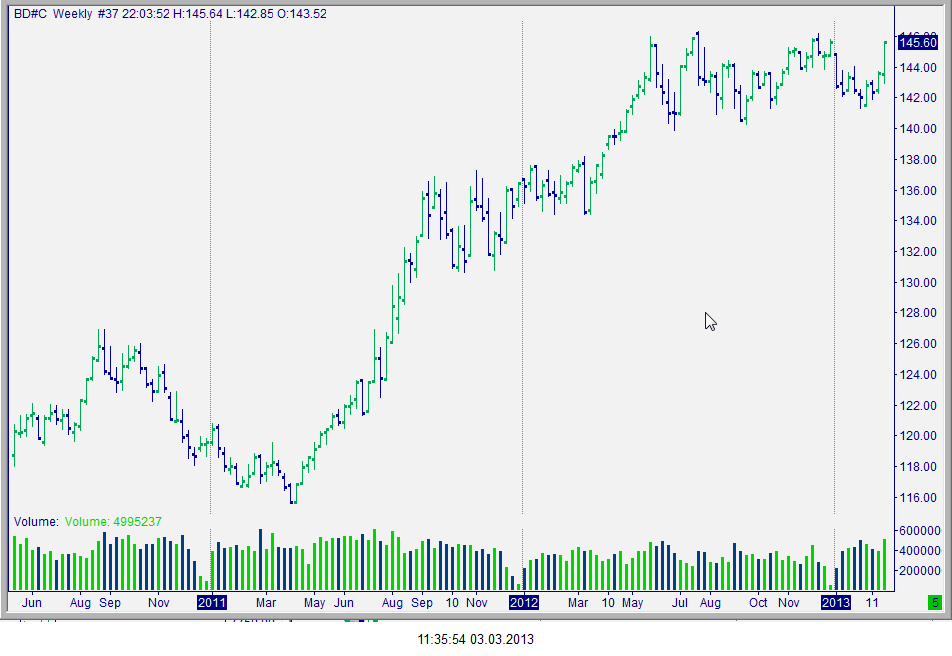Screen dimensions: 952x656
Task: Click the Jul label on time axis
Action: 679,603
